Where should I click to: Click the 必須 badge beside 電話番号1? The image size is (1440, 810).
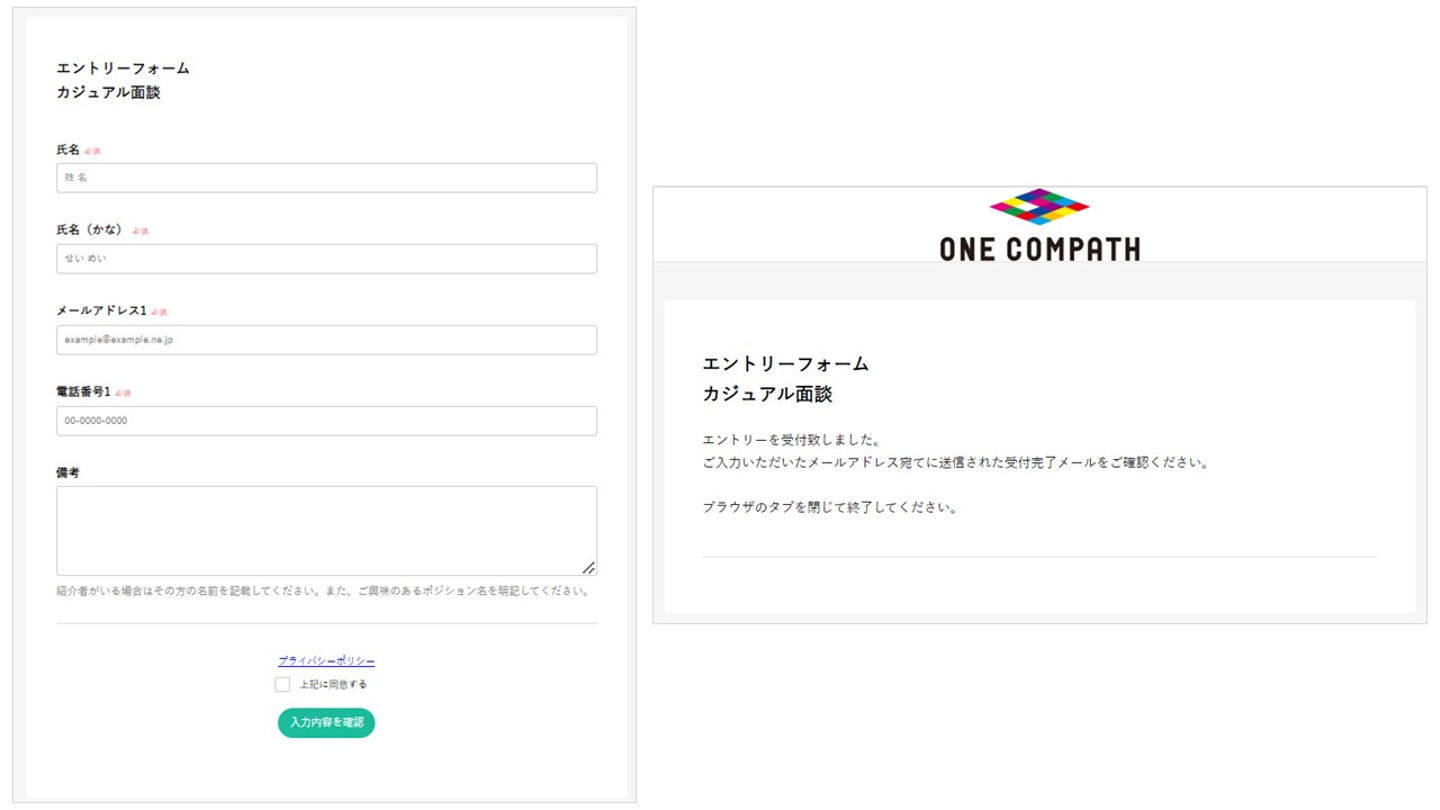point(122,393)
